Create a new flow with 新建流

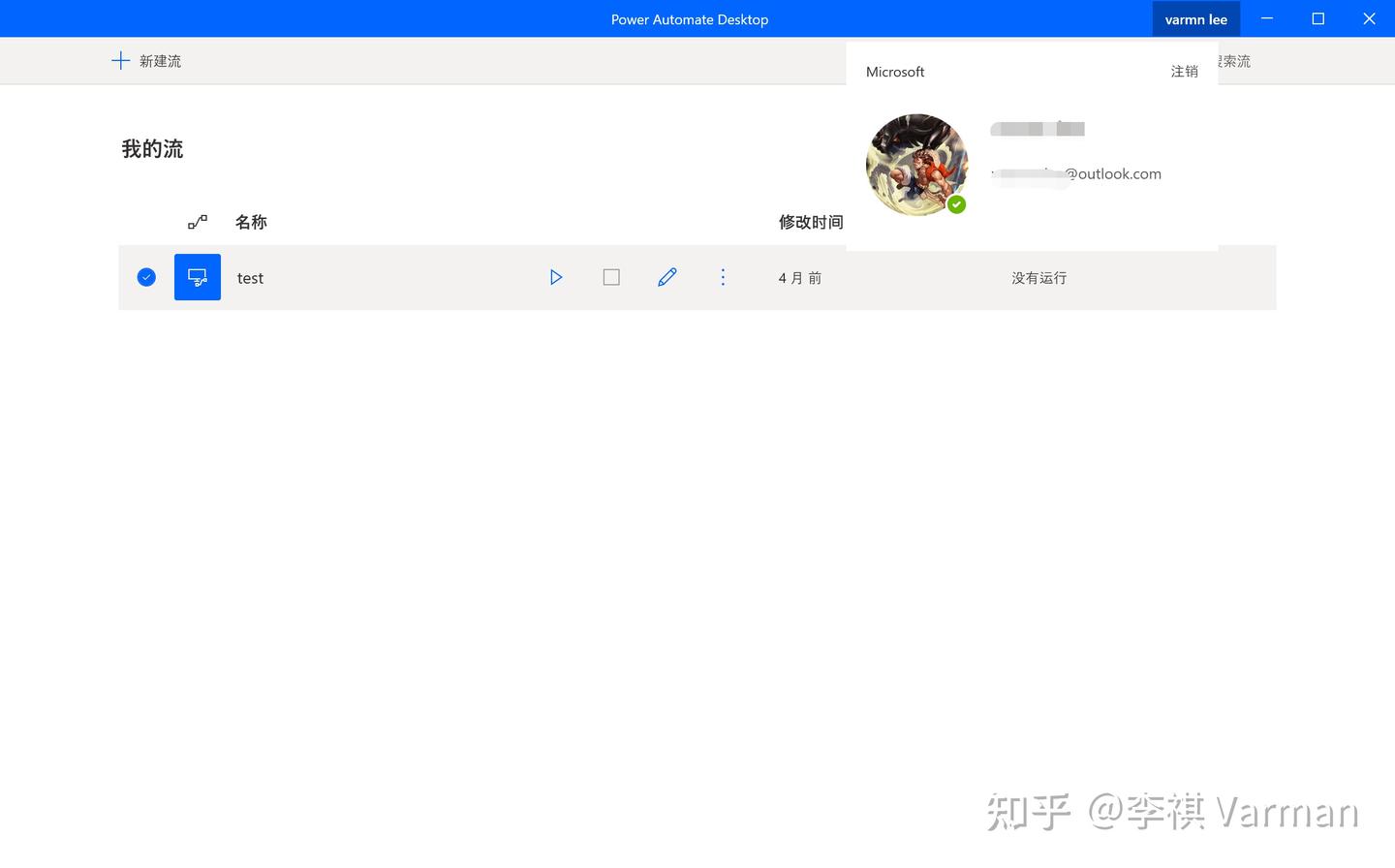[x=158, y=60]
